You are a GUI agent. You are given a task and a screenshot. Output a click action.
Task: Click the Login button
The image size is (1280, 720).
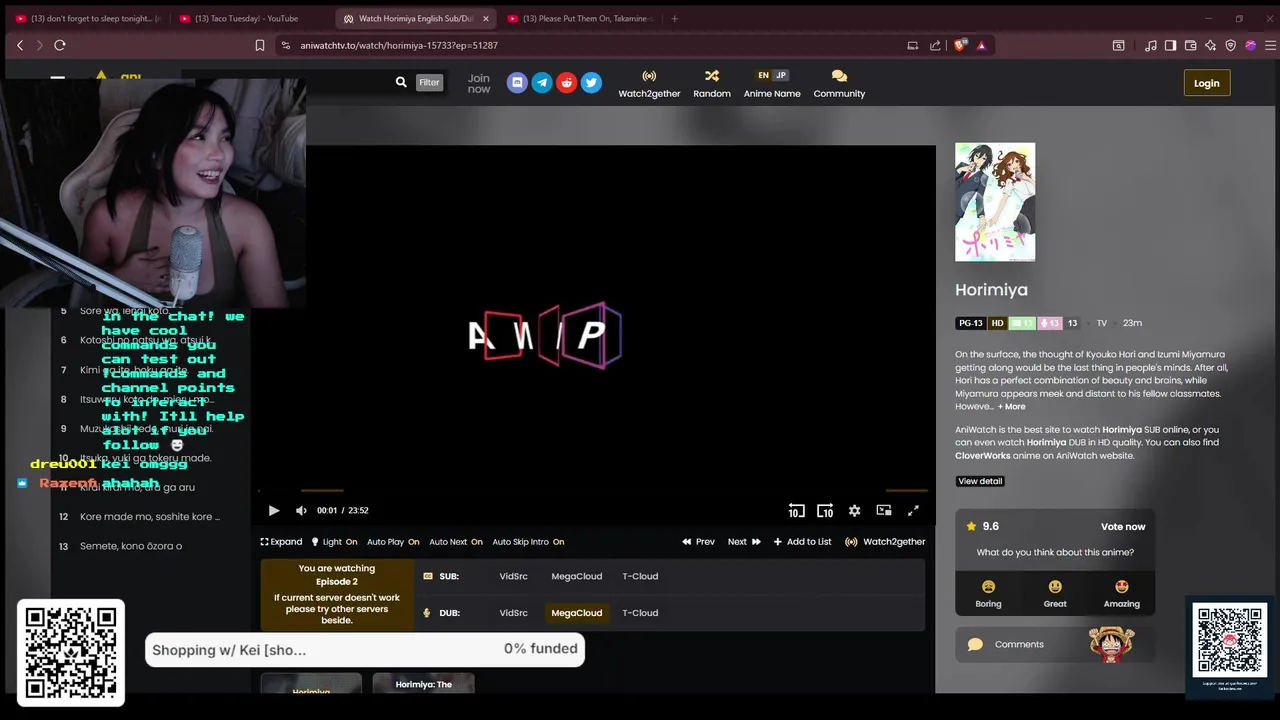point(1207,83)
